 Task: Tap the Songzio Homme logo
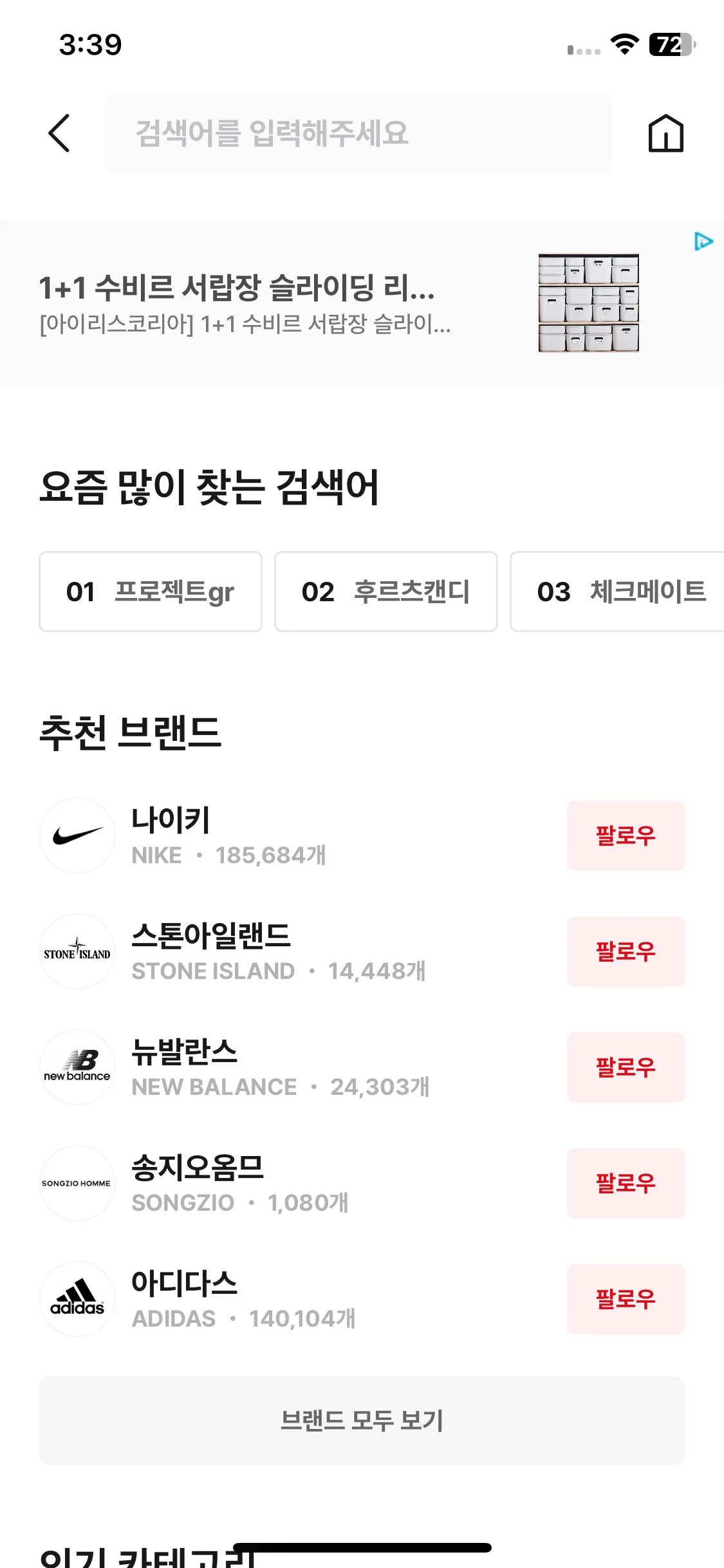coord(77,1183)
